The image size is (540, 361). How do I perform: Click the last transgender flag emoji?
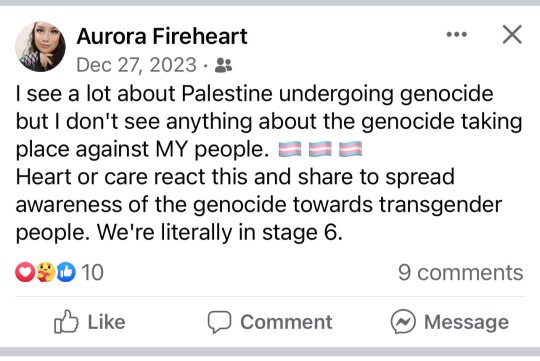pos(350,149)
